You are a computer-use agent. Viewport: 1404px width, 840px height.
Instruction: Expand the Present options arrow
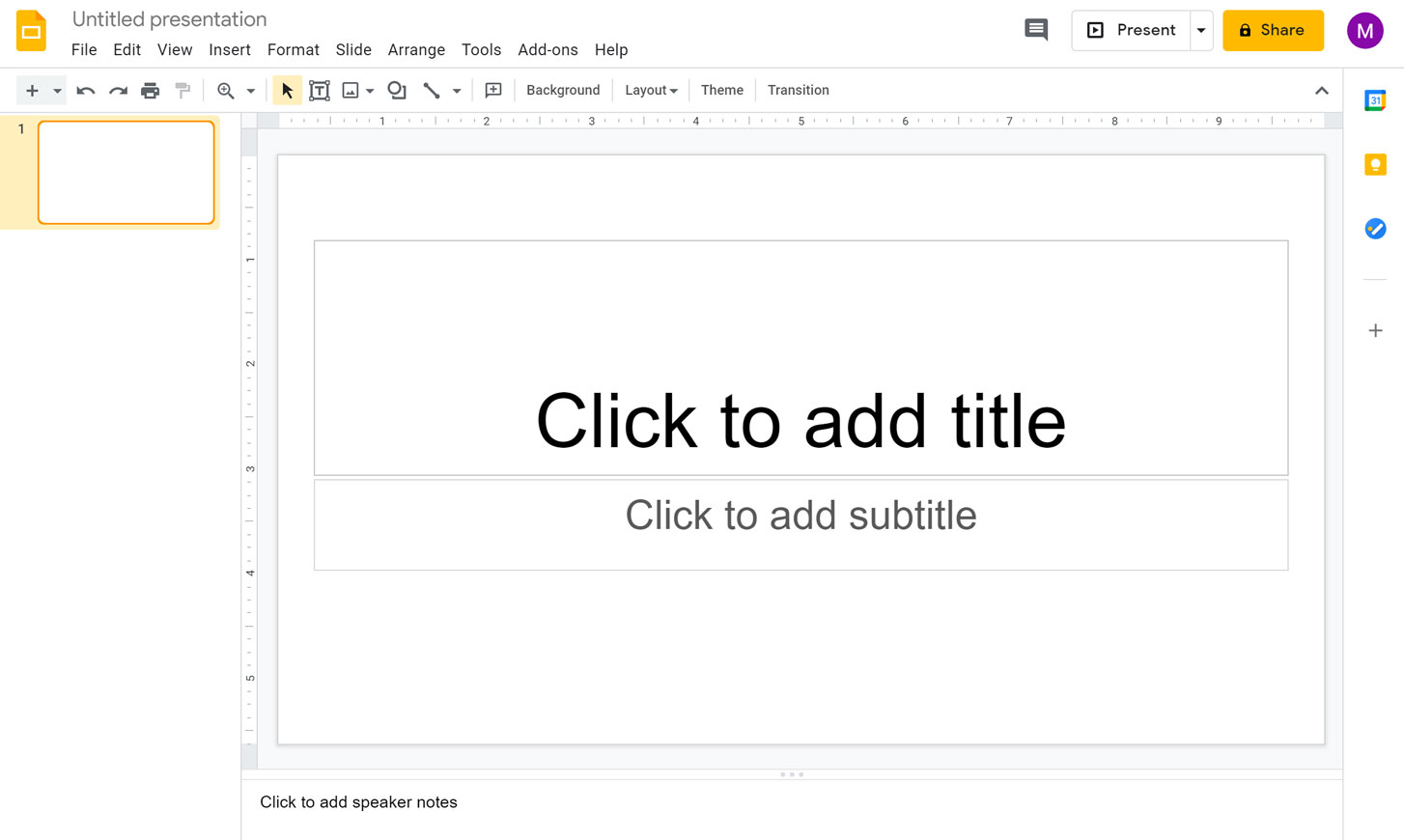click(1200, 30)
